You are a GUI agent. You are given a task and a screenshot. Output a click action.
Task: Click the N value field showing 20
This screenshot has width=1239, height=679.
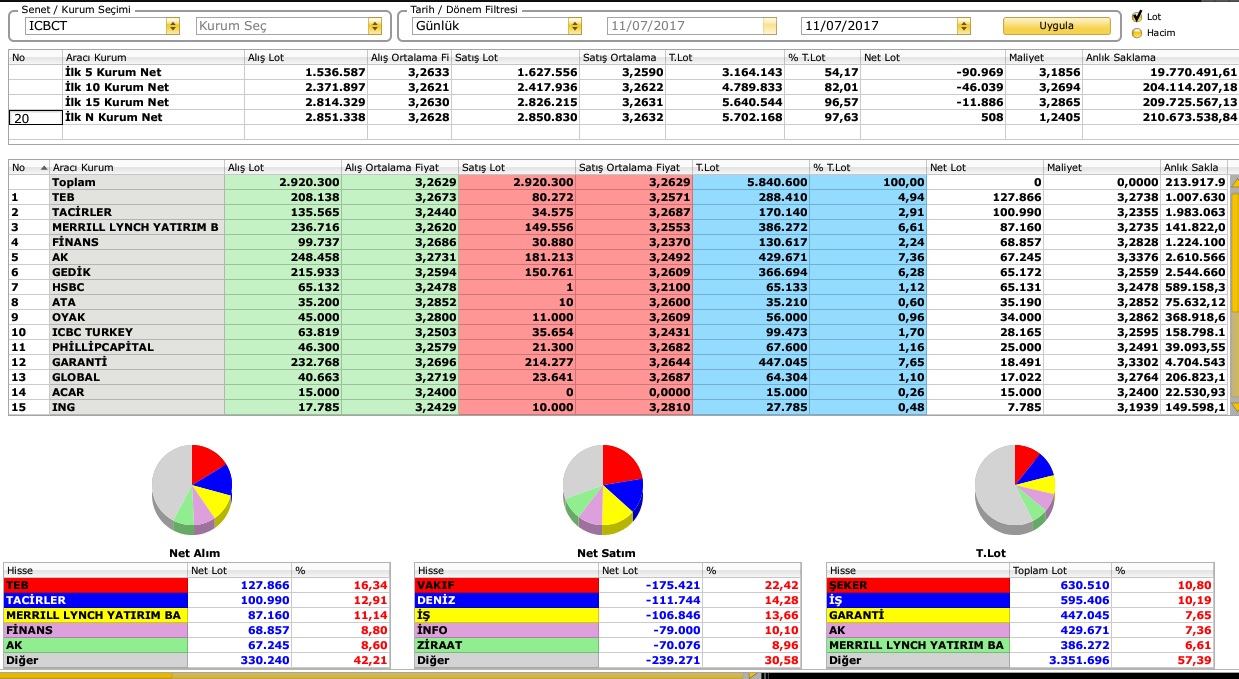click(x=35, y=118)
